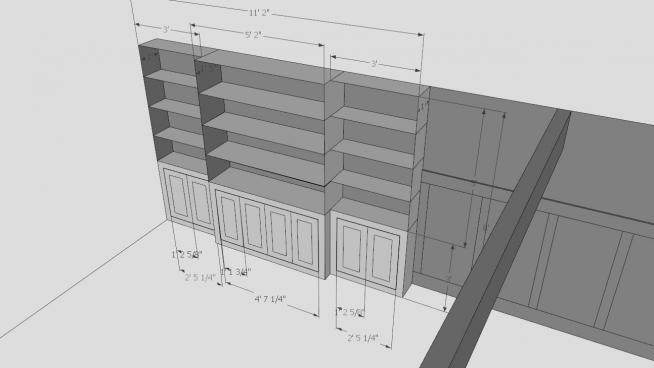
Task: Click the leftmost cabinet door panel
Action: point(178,195)
